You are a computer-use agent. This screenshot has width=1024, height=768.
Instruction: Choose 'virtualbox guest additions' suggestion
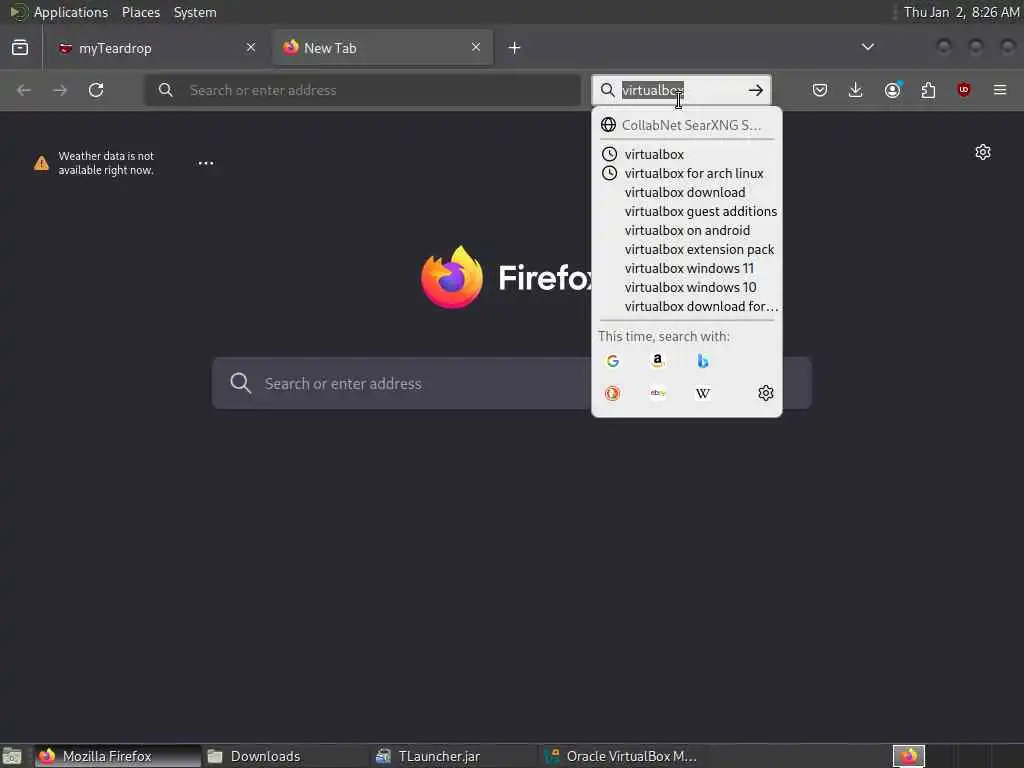[686, 211]
